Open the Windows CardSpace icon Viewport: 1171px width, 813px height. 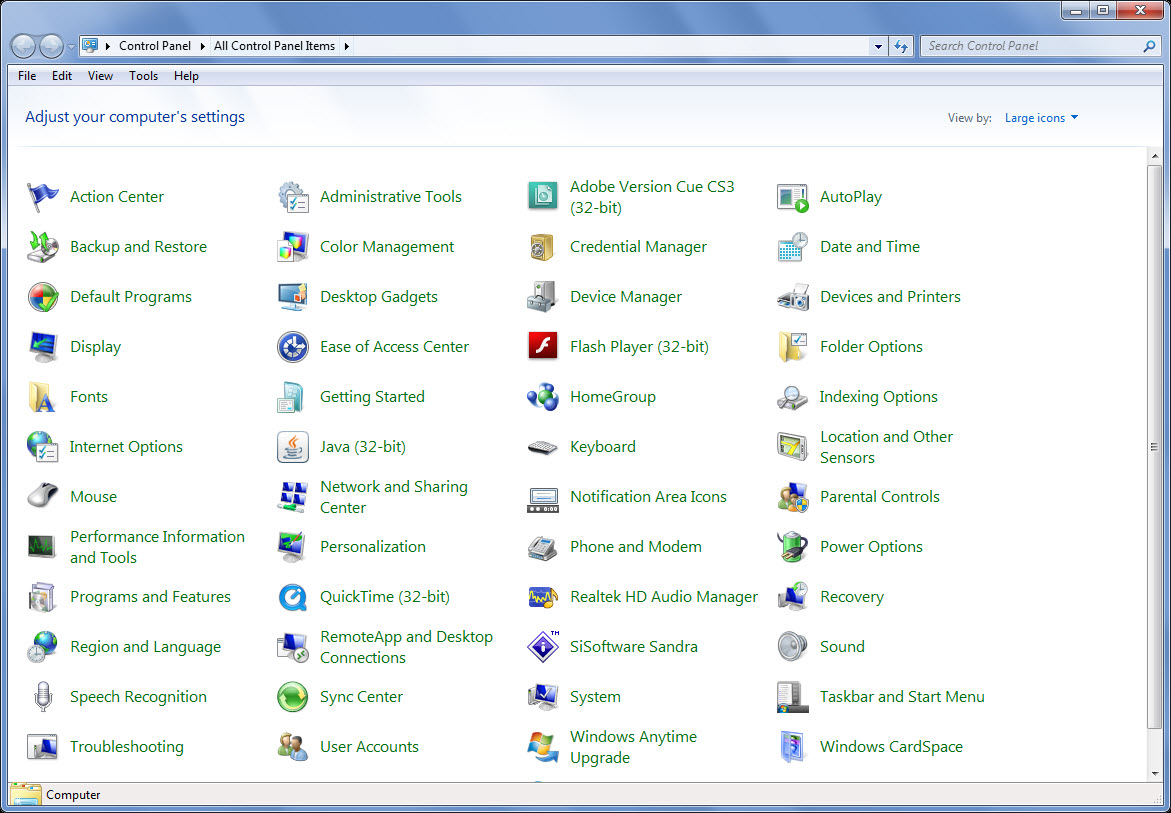(x=792, y=747)
